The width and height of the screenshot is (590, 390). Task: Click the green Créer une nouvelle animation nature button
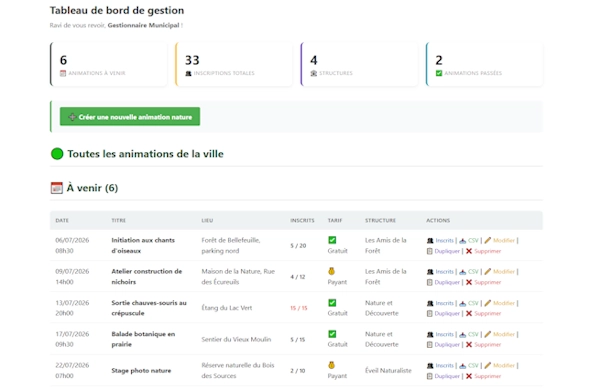130,117
